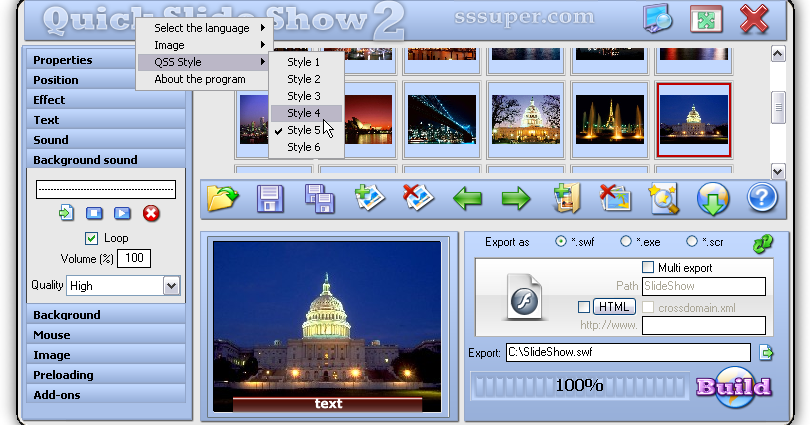This screenshot has width=810, height=425.
Task: Click inside the Volume (%) field
Action: [x=134, y=258]
